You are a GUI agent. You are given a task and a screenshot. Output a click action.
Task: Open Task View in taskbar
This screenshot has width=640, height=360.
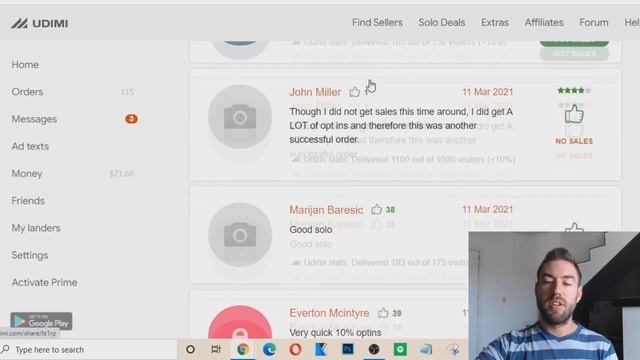(x=216, y=349)
